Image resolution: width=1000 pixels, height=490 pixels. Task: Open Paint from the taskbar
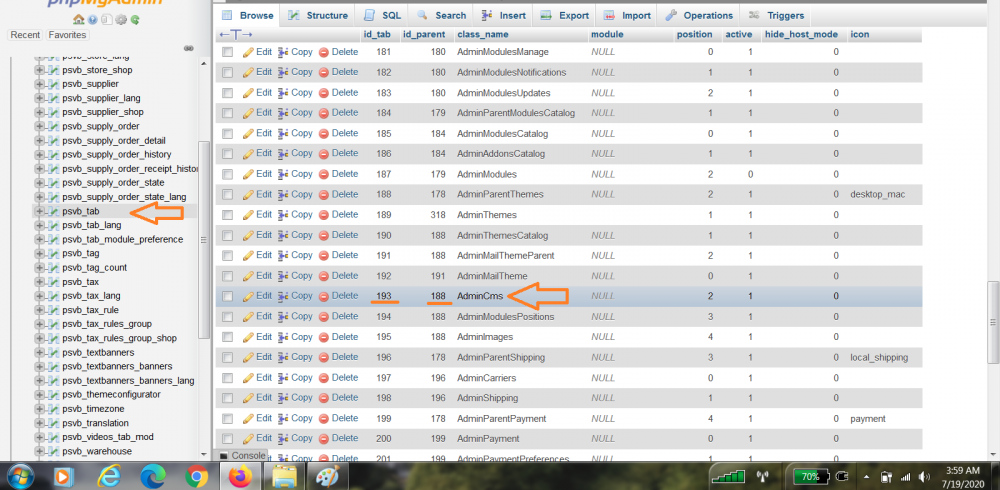(x=327, y=476)
